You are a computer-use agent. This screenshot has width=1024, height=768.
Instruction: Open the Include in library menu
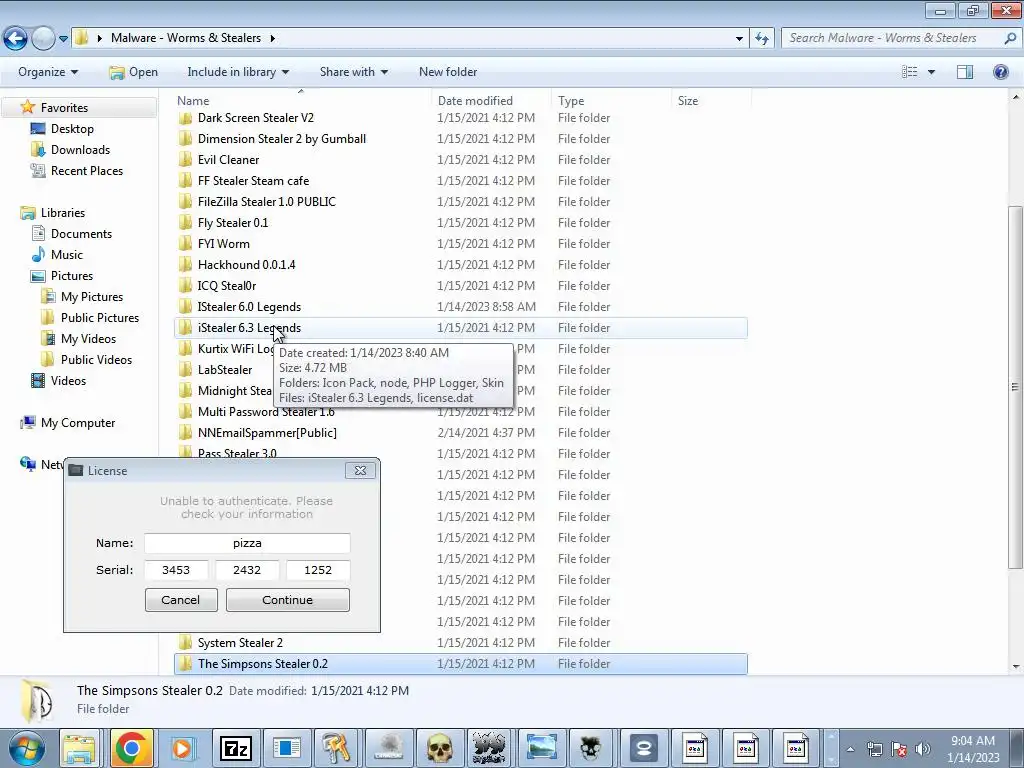pyautogui.click(x=238, y=72)
